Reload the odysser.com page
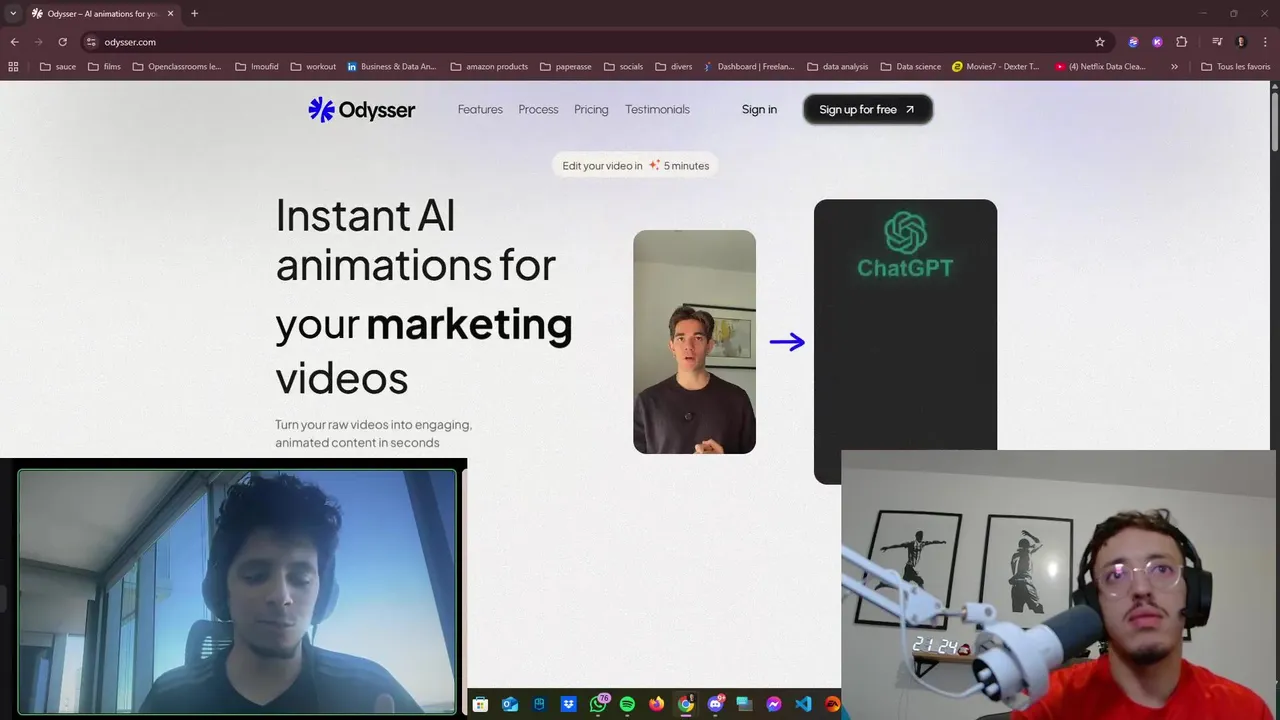 [x=62, y=42]
